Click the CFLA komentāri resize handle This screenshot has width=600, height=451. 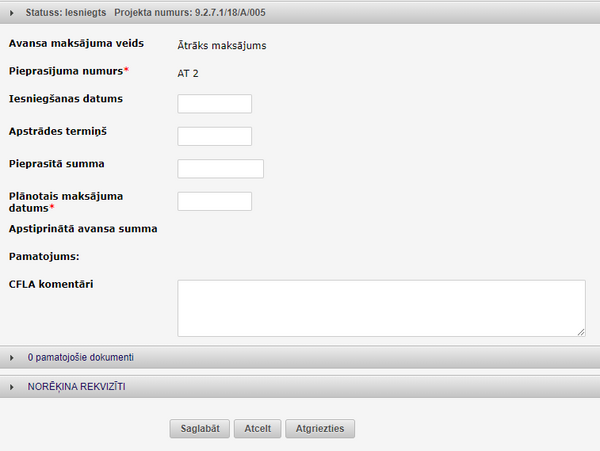[581, 332]
